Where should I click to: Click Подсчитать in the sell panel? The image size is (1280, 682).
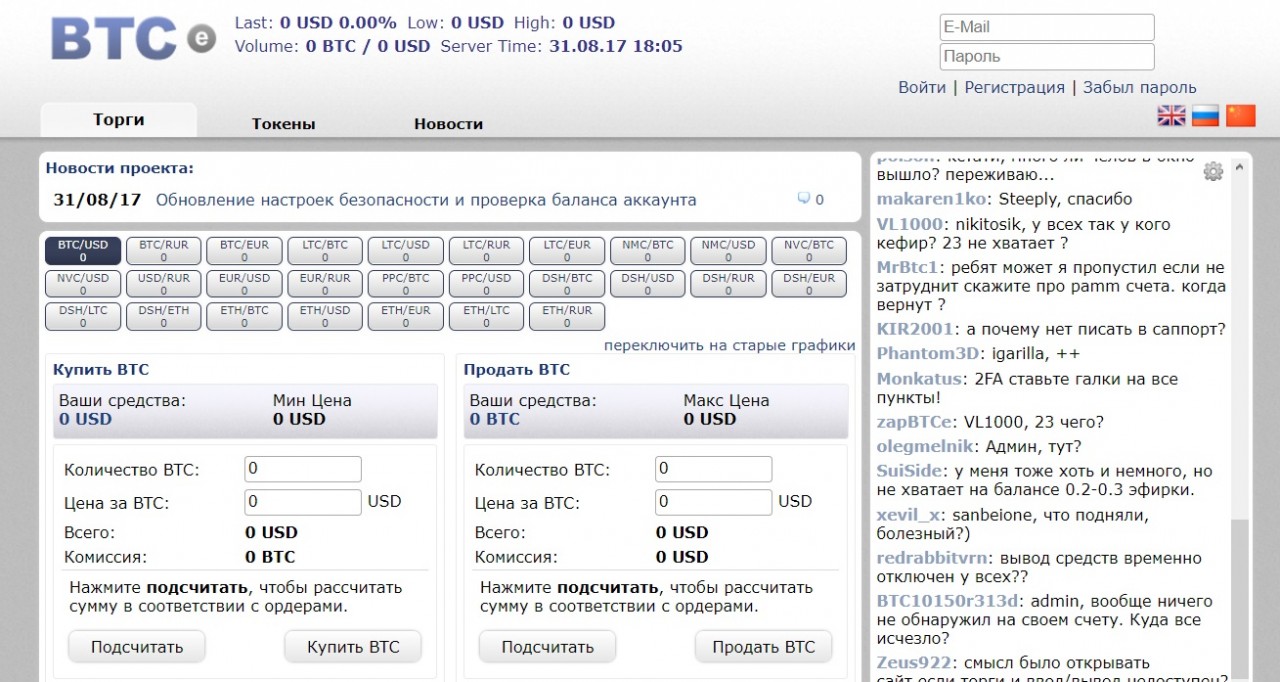548,647
